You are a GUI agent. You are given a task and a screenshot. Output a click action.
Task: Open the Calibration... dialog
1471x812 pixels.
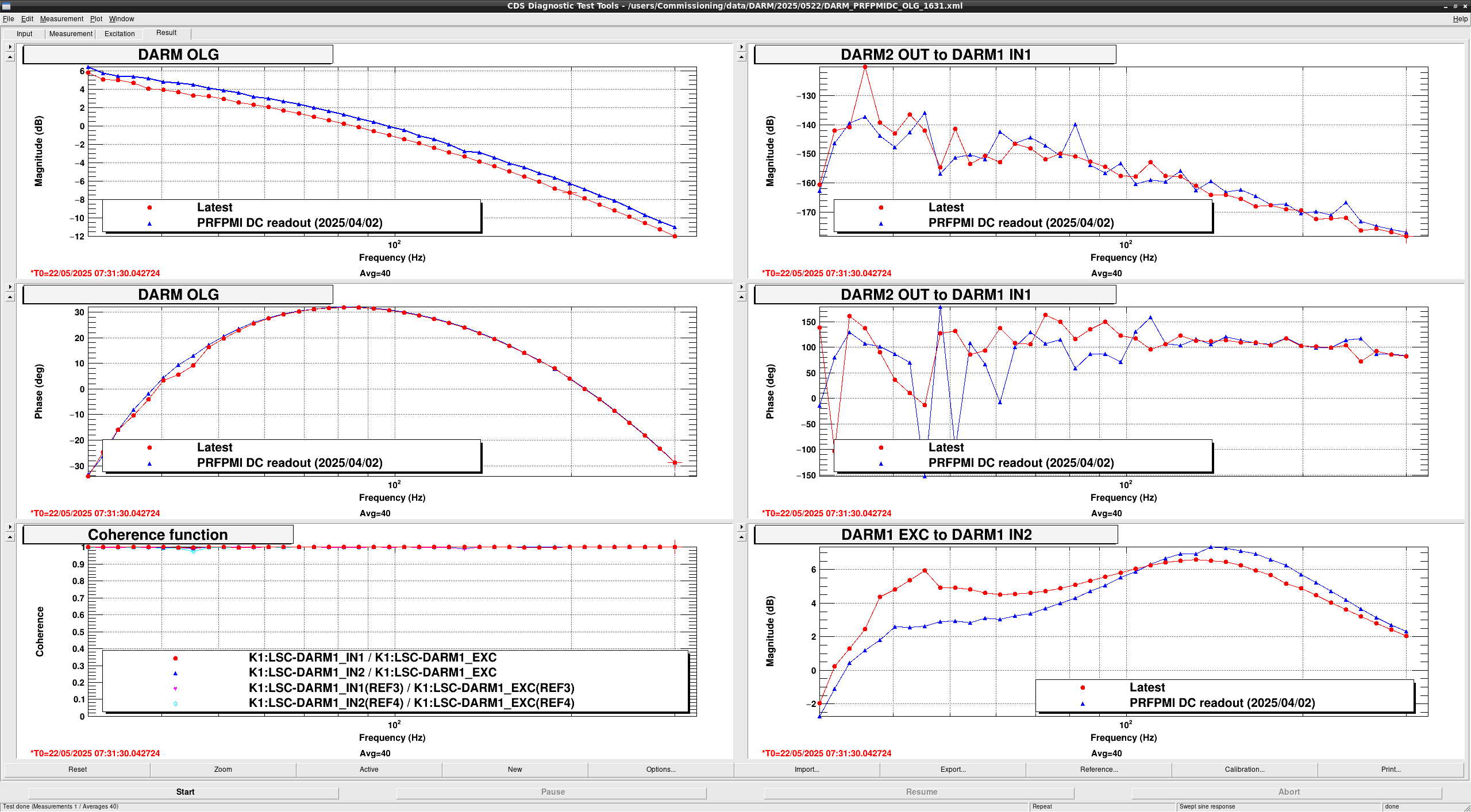(x=1245, y=770)
